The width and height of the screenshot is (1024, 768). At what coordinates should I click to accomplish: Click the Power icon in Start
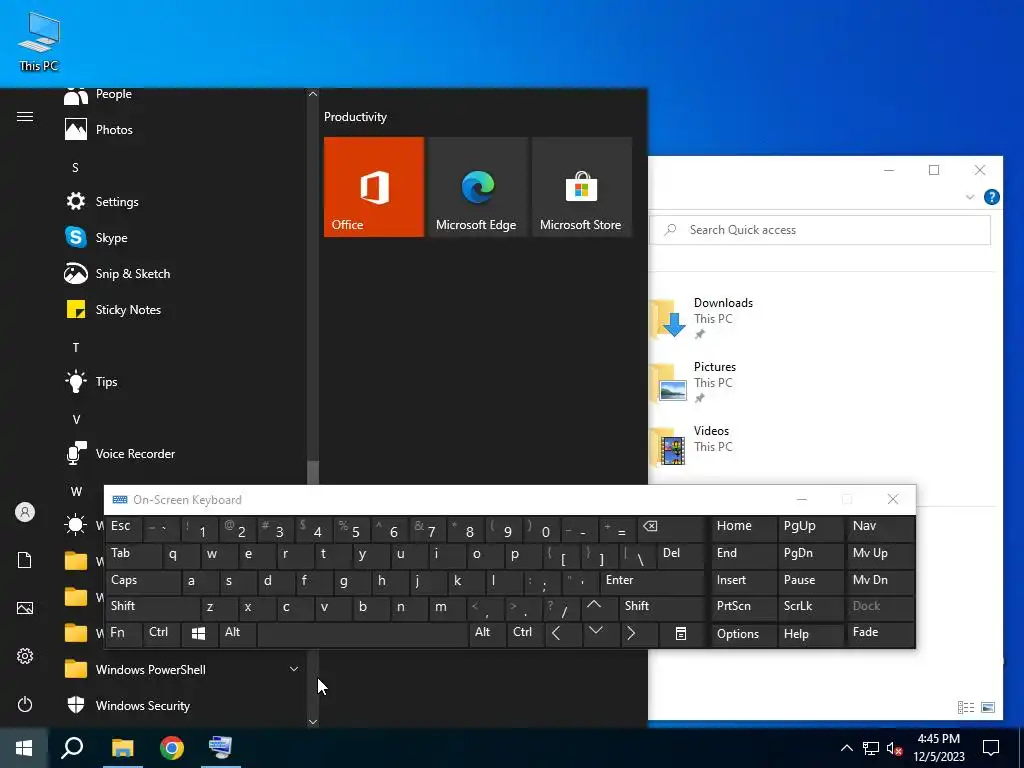(x=25, y=704)
